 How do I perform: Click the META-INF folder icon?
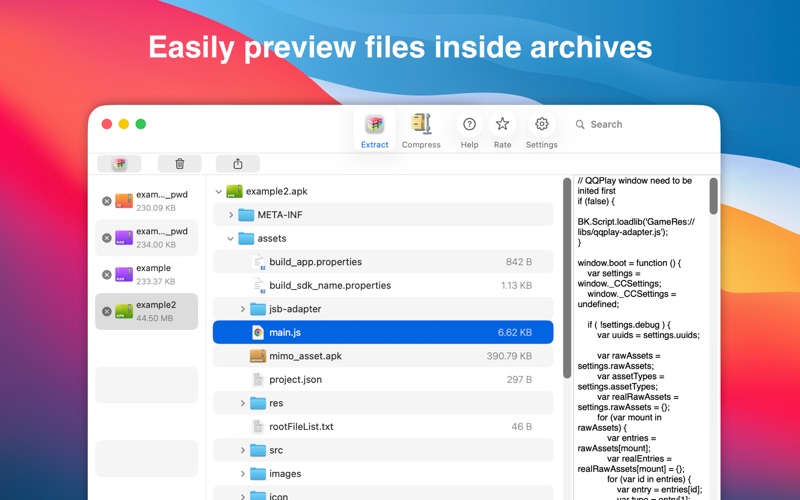pyautogui.click(x=246, y=215)
